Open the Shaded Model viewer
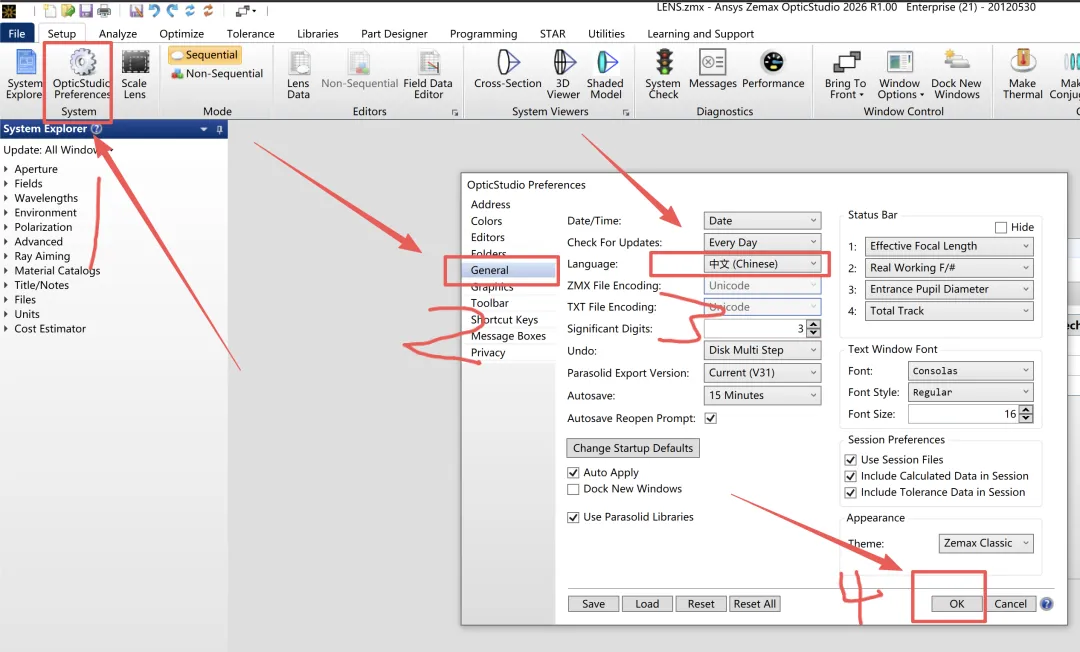Image resolution: width=1080 pixels, height=652 pixels. (x=605, y=74)
